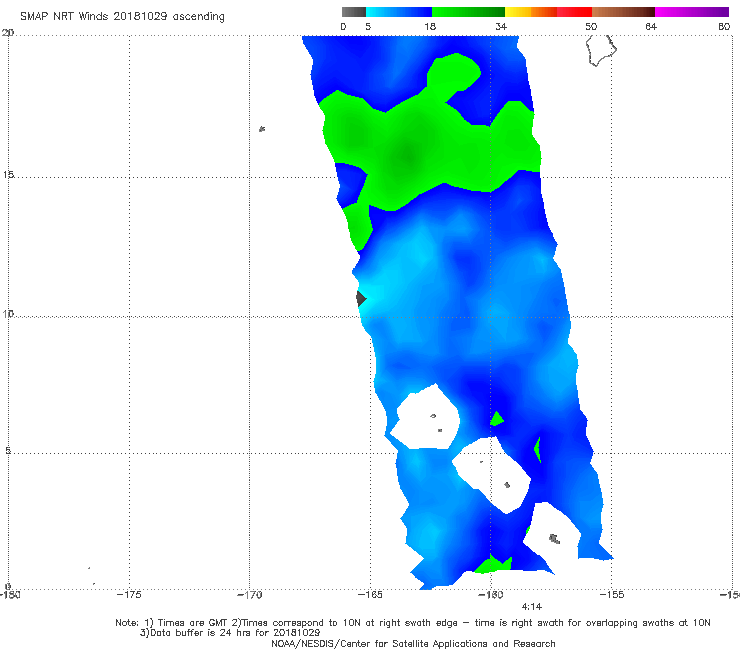This screenshot has height=650, width=740.
Task: Select the blue segment of the wind color bar
Action: [x=399, y=12]
